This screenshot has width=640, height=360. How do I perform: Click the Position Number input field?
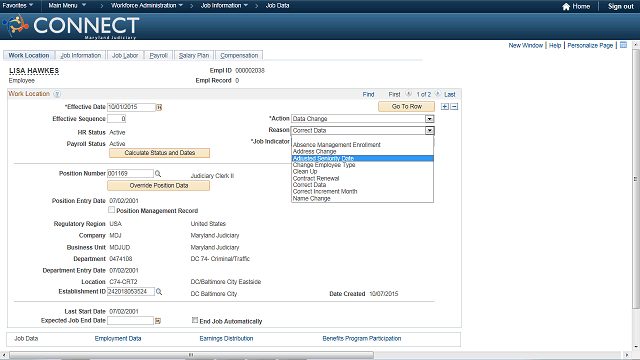click(130, 174)
